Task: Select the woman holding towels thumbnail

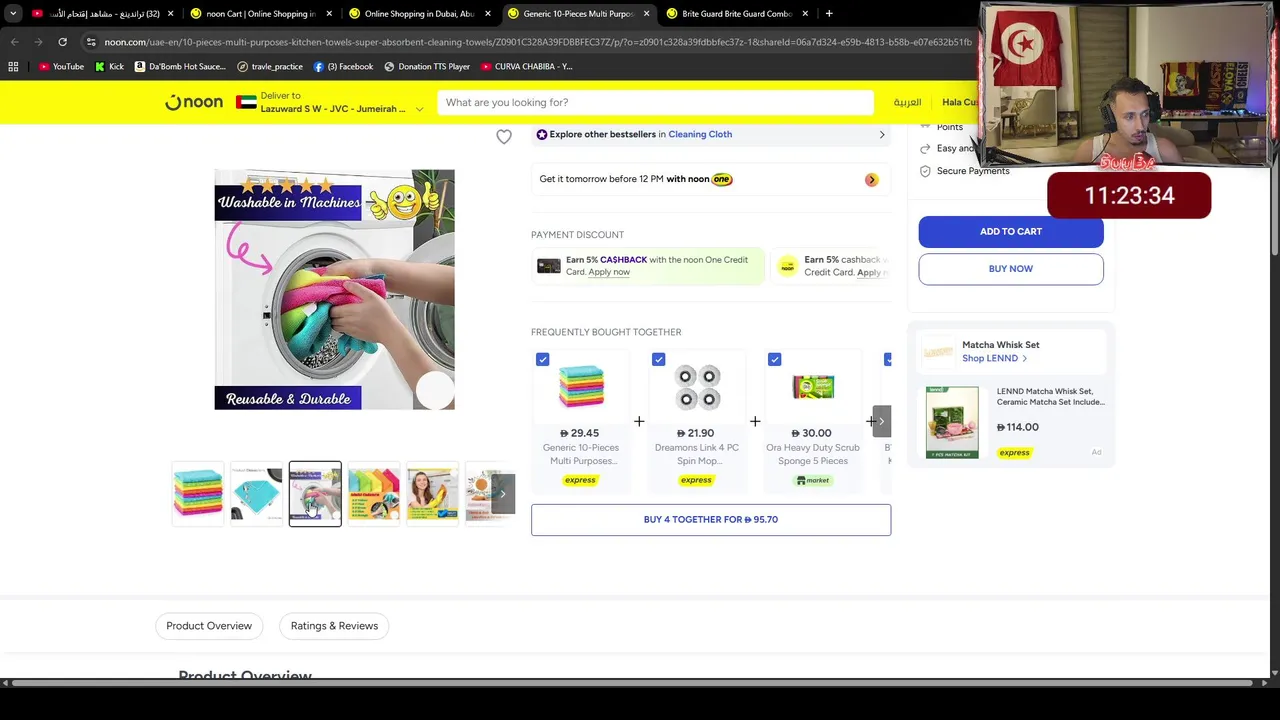Action: click(x=432, y=494)
